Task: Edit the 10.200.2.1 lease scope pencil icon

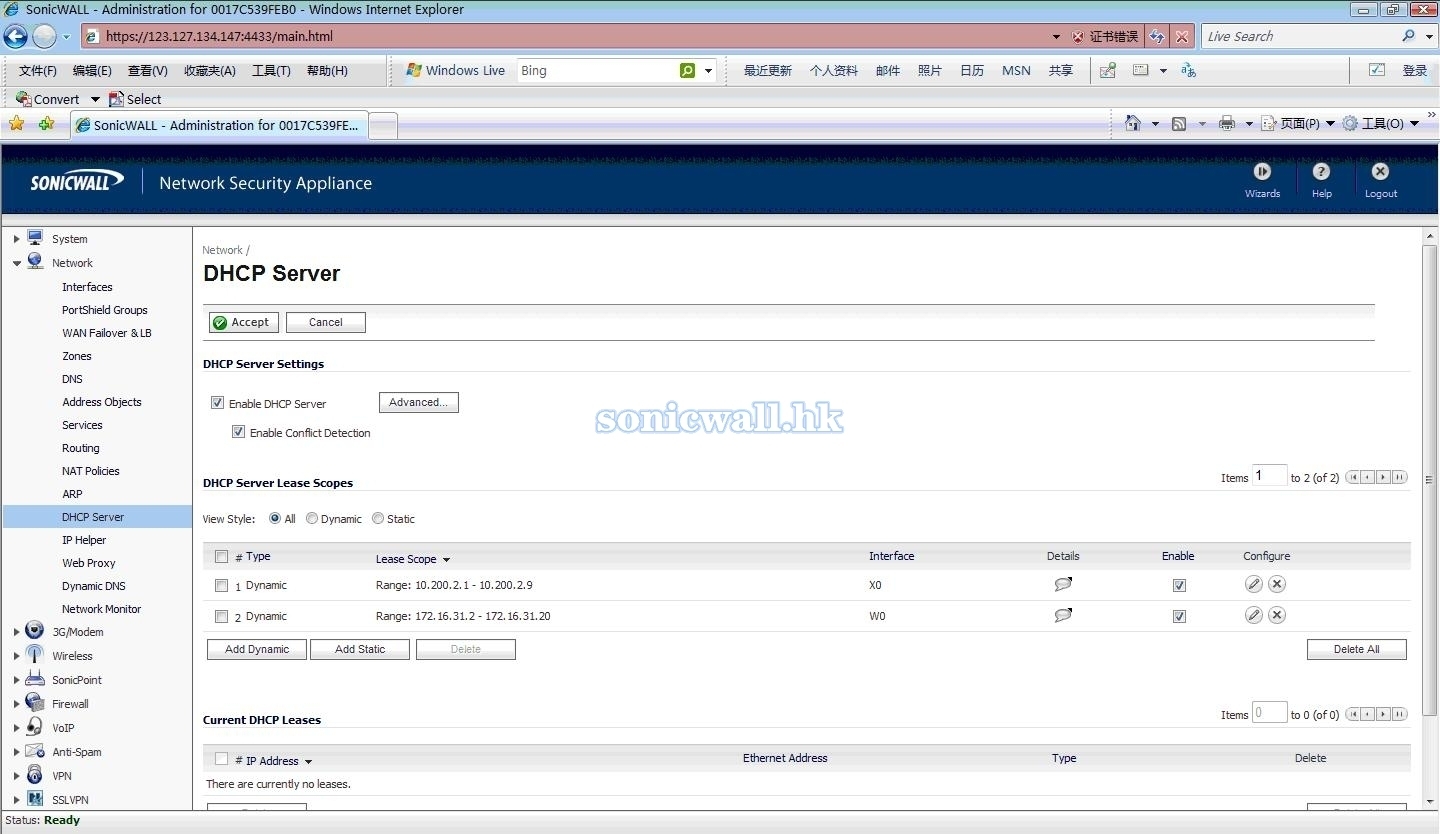Action: (x=1253, y=585)
